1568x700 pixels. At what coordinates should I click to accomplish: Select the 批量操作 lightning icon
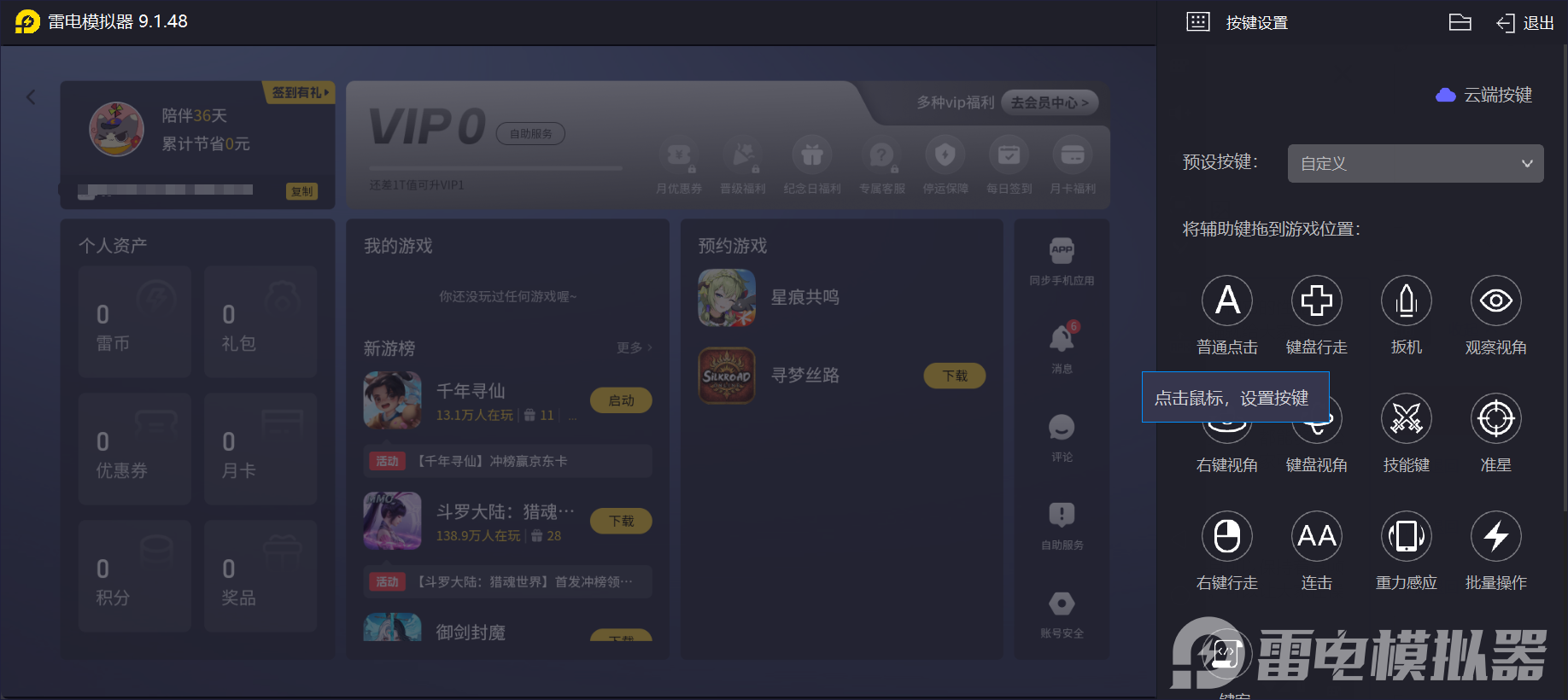click(1496, 536)
